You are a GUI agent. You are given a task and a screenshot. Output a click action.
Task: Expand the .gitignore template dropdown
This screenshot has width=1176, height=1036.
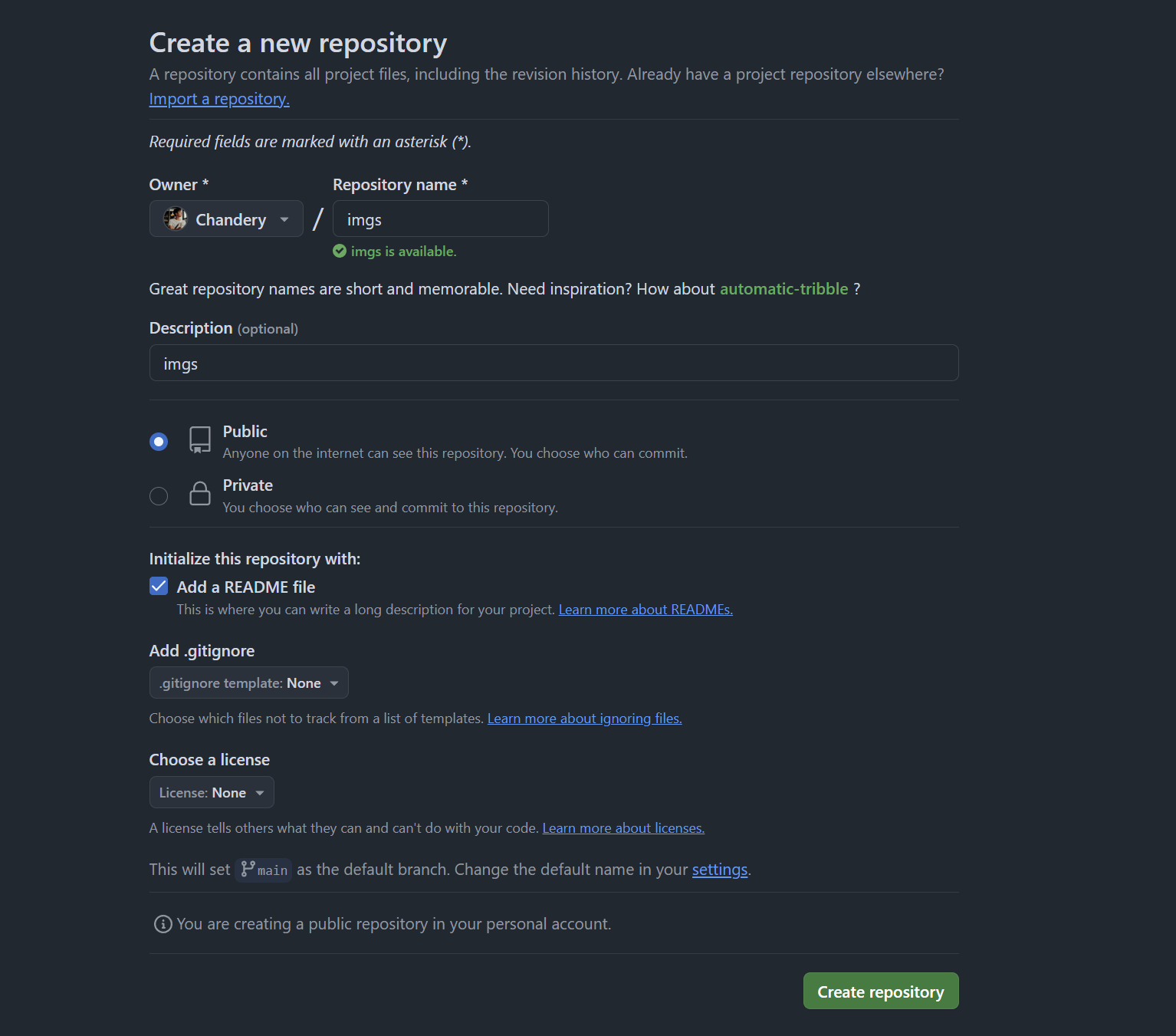[x=248, y=683]
